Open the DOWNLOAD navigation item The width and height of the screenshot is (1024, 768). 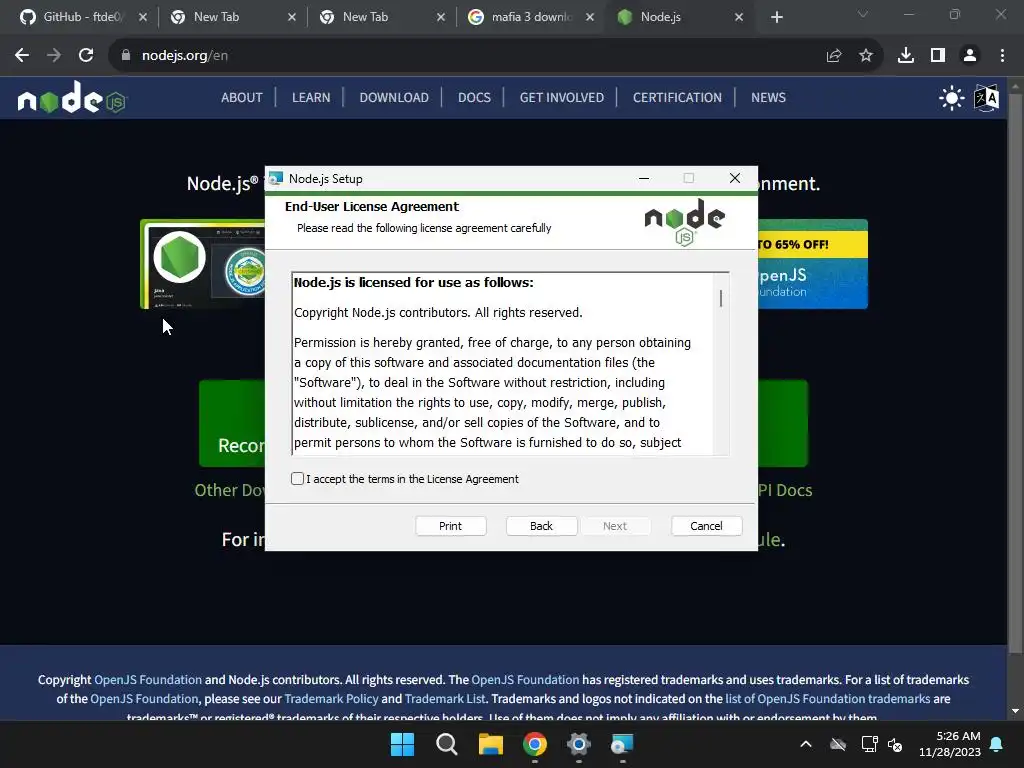[394, 97]
